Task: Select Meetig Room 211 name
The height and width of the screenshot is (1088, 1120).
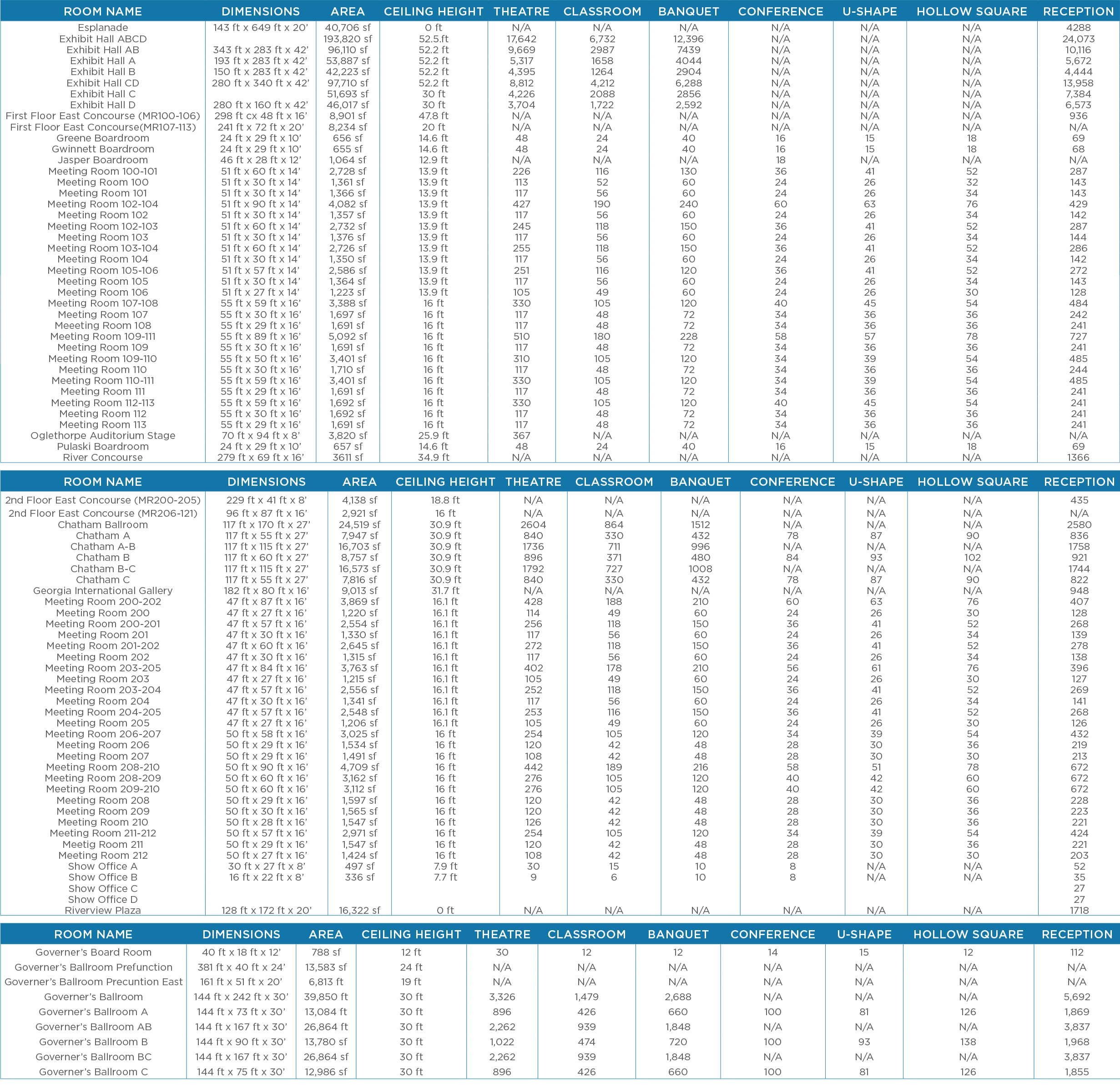Action: tap(103, 845)
